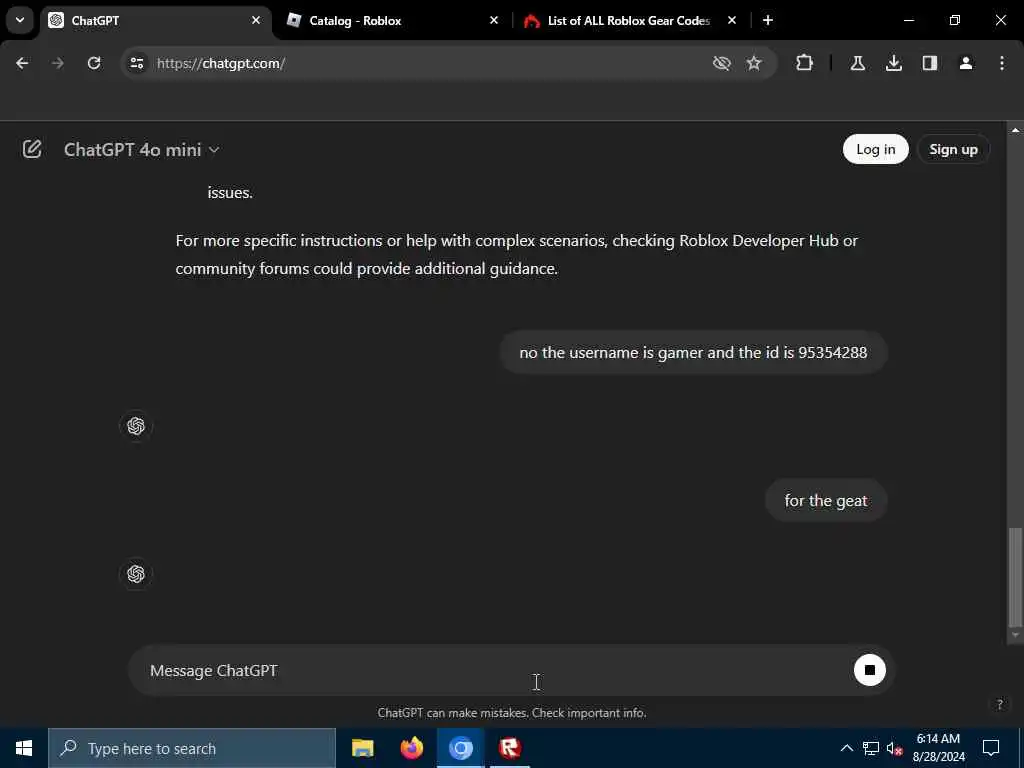Screen dimensions: 1024x768
Task: Stop generating with the stop button
Action: pos(869,670)
